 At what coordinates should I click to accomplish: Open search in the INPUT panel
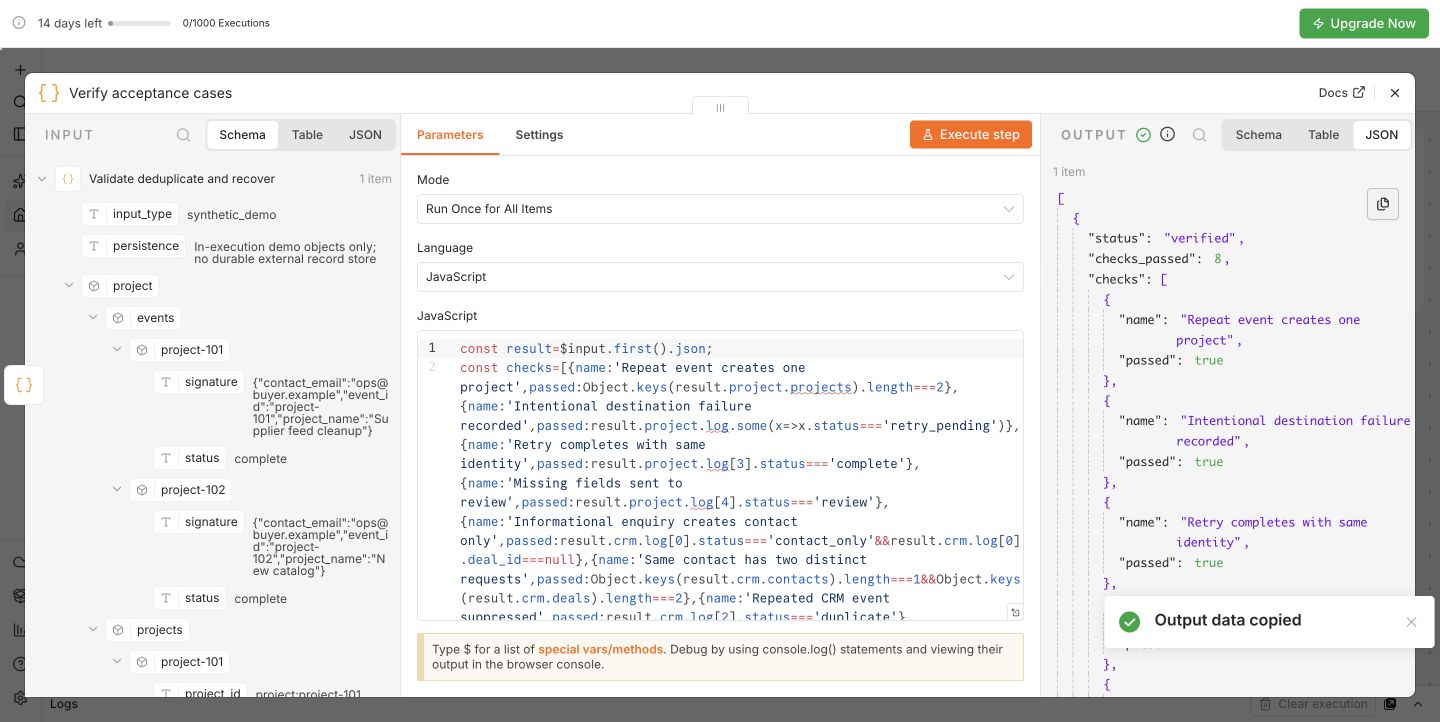tap(184, 135)
